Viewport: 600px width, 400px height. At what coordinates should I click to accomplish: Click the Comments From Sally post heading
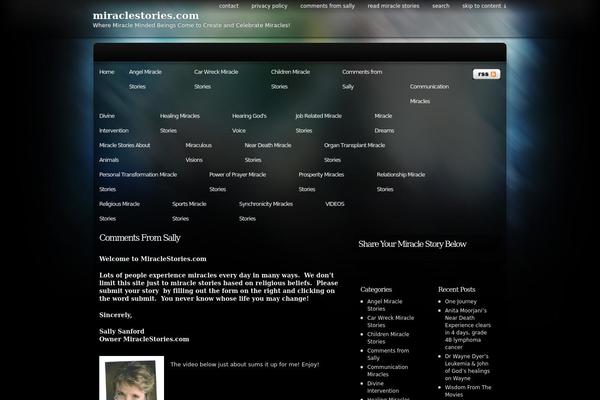pos(140,238)
